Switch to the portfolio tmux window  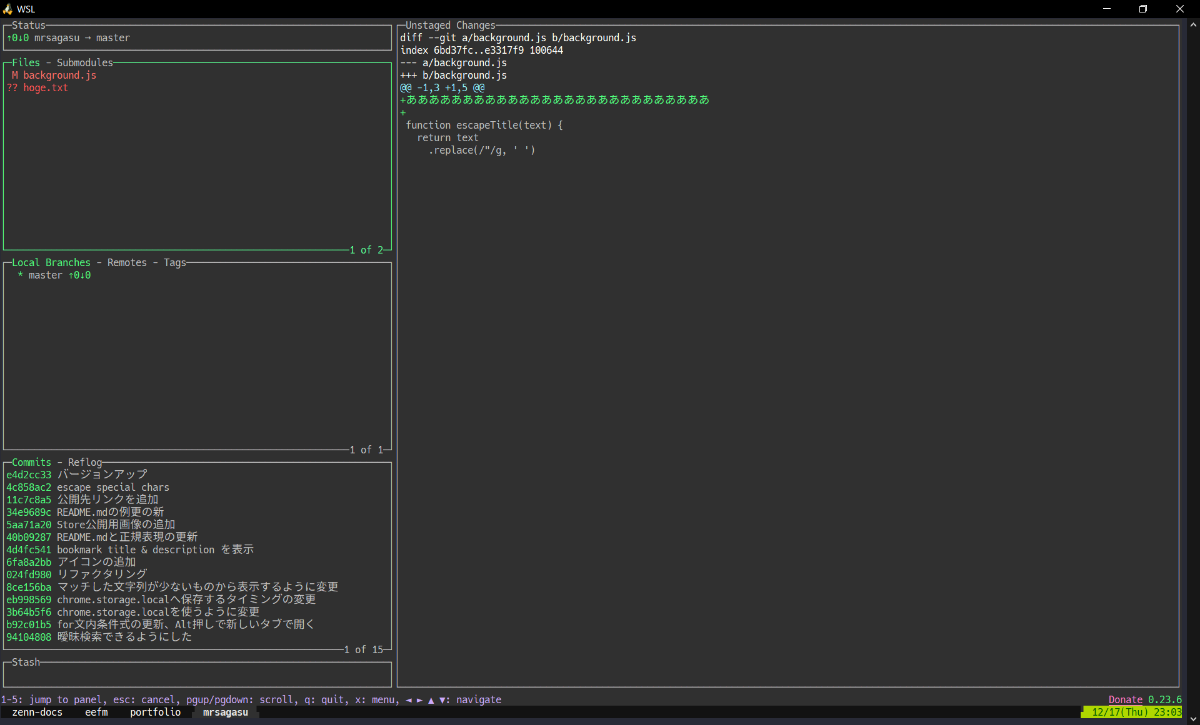155,712
